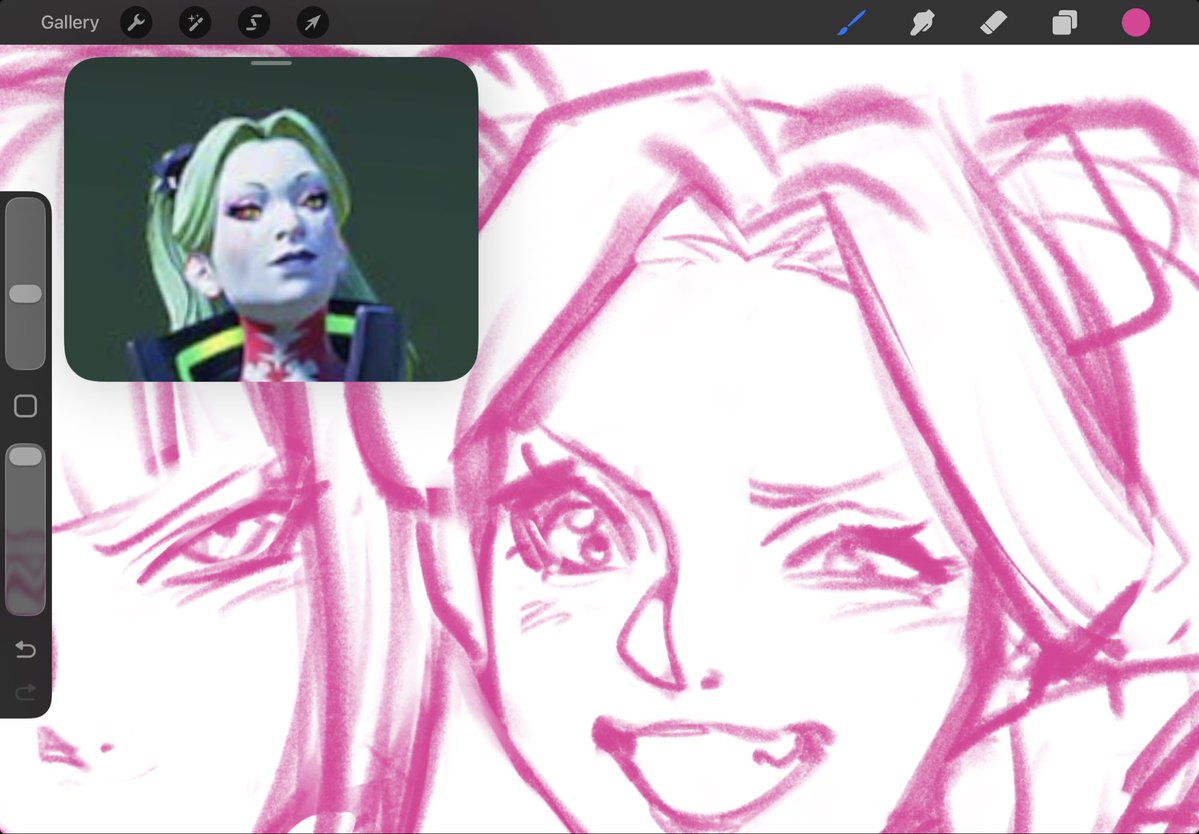Open the Layers panel
The height and width of the screenshot is (834, 1199).
click(1064, 23)
